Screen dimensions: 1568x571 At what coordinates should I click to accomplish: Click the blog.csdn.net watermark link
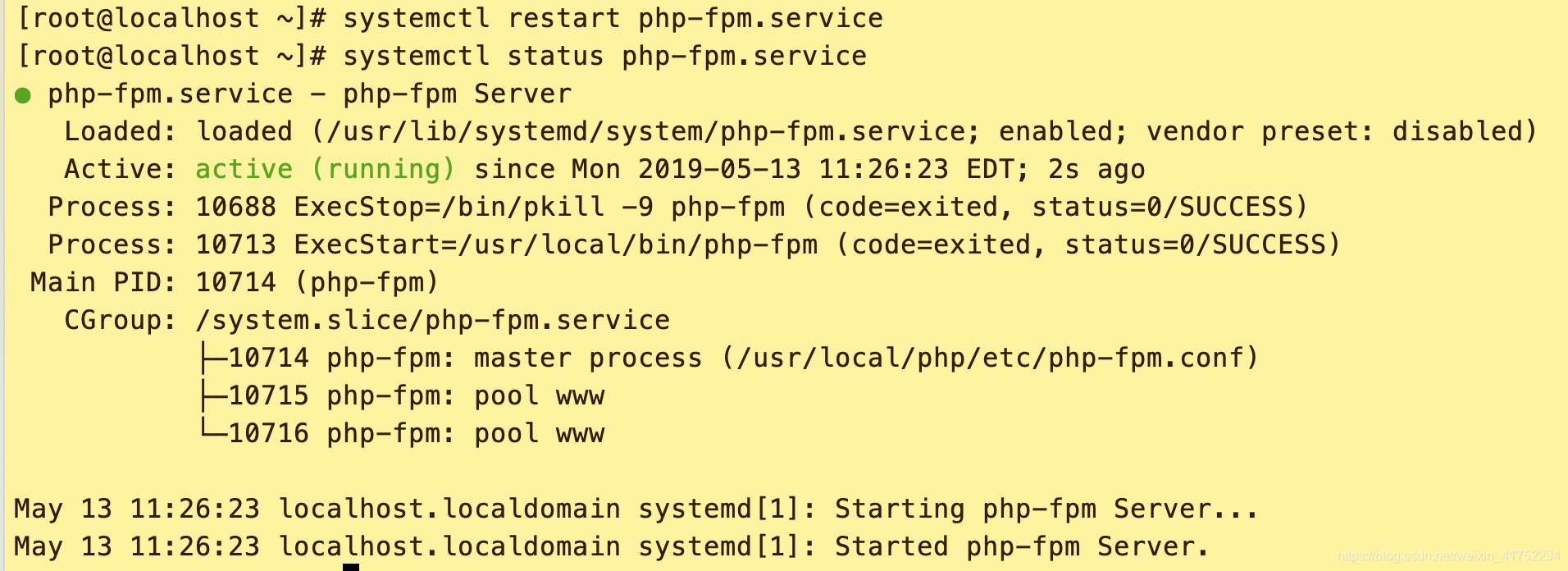click(1448, 556)
